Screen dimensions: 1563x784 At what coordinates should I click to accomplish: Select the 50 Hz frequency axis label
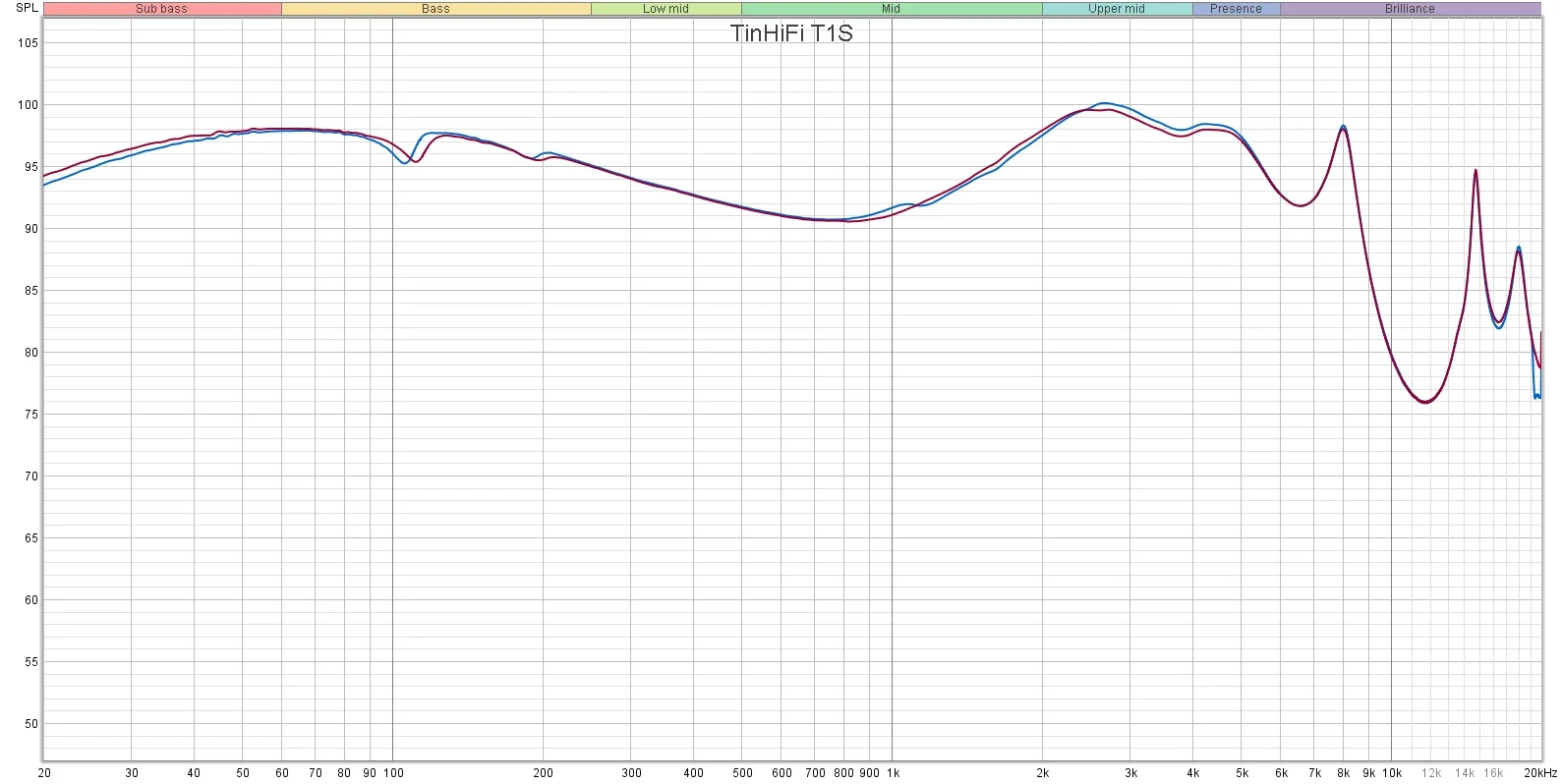pyautogui.click(x=243, y=773)
